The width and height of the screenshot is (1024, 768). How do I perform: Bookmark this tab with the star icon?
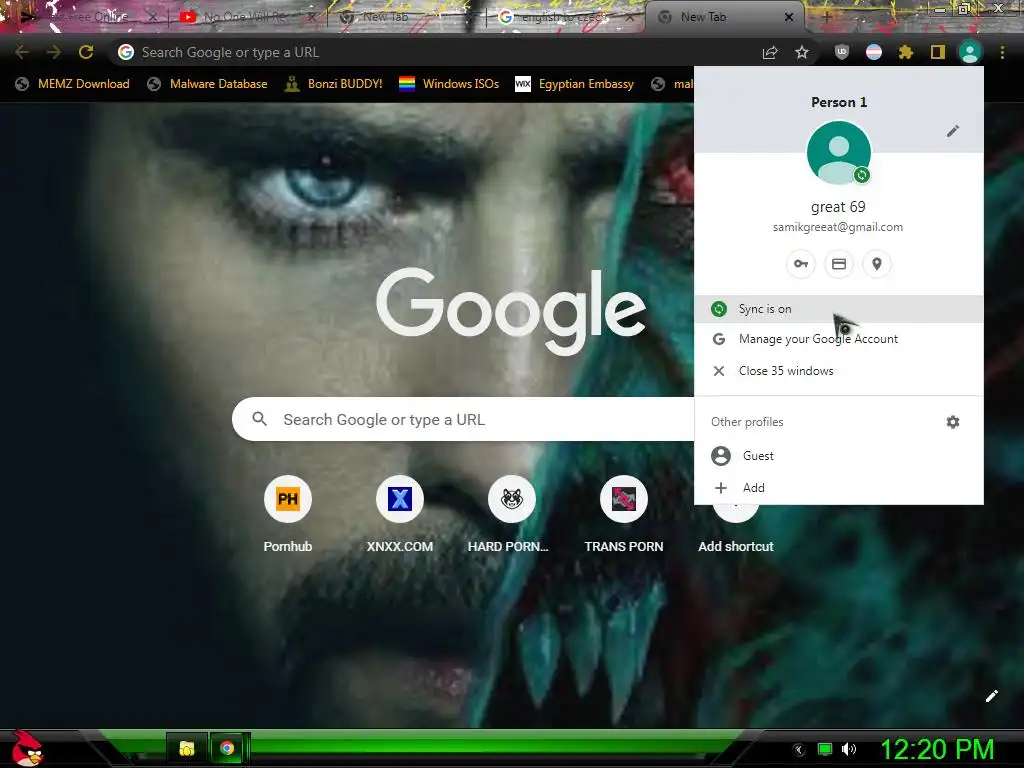coord(802,52)
